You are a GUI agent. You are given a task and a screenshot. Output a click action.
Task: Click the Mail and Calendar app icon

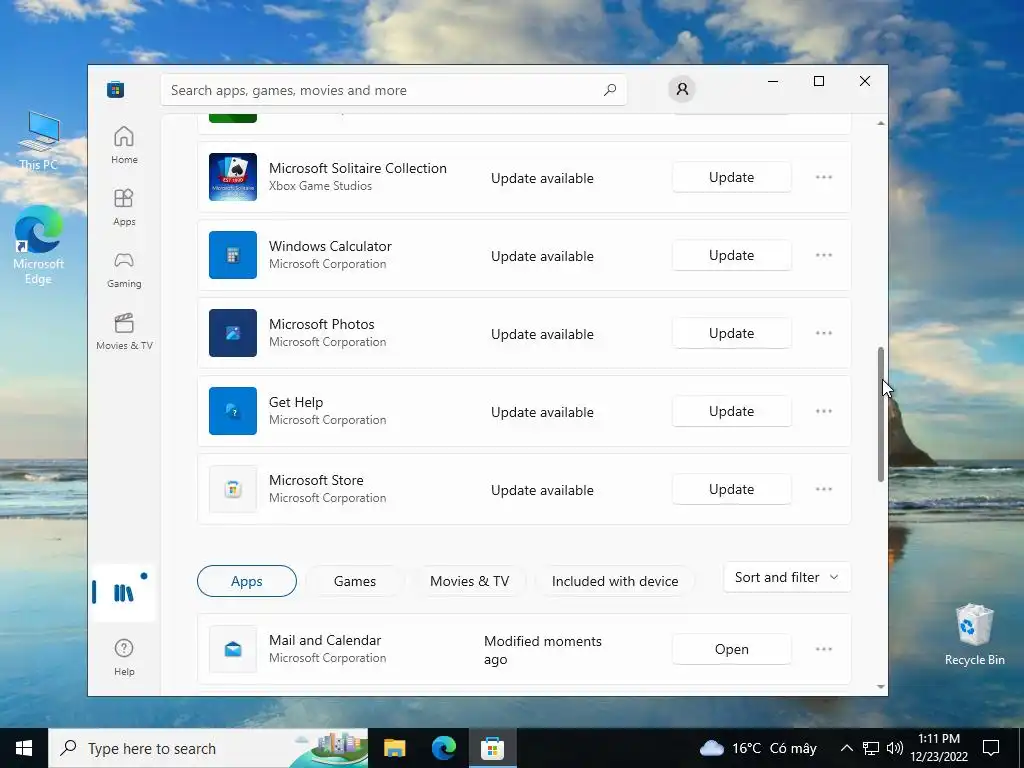(232, 649)
